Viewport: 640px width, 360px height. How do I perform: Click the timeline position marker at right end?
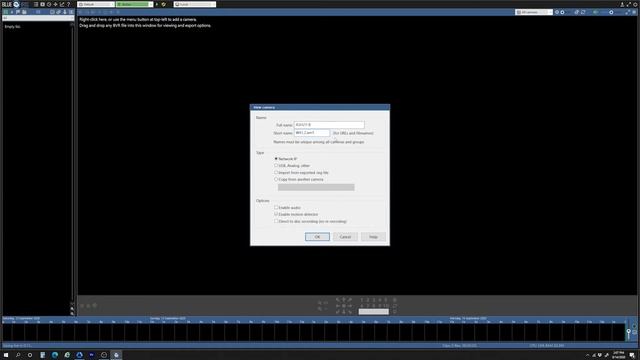point(629,332)
